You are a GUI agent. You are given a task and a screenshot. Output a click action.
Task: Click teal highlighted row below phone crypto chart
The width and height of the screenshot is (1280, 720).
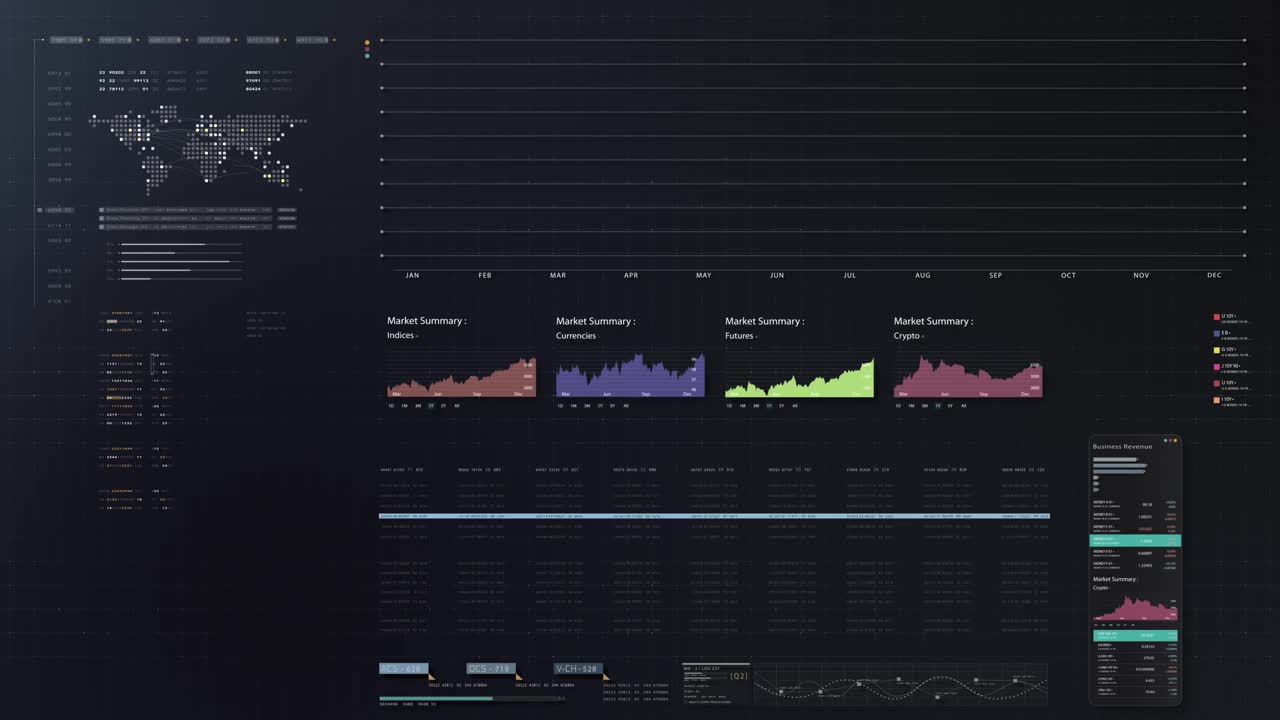pyautogui.click(x=1135, y=635)
